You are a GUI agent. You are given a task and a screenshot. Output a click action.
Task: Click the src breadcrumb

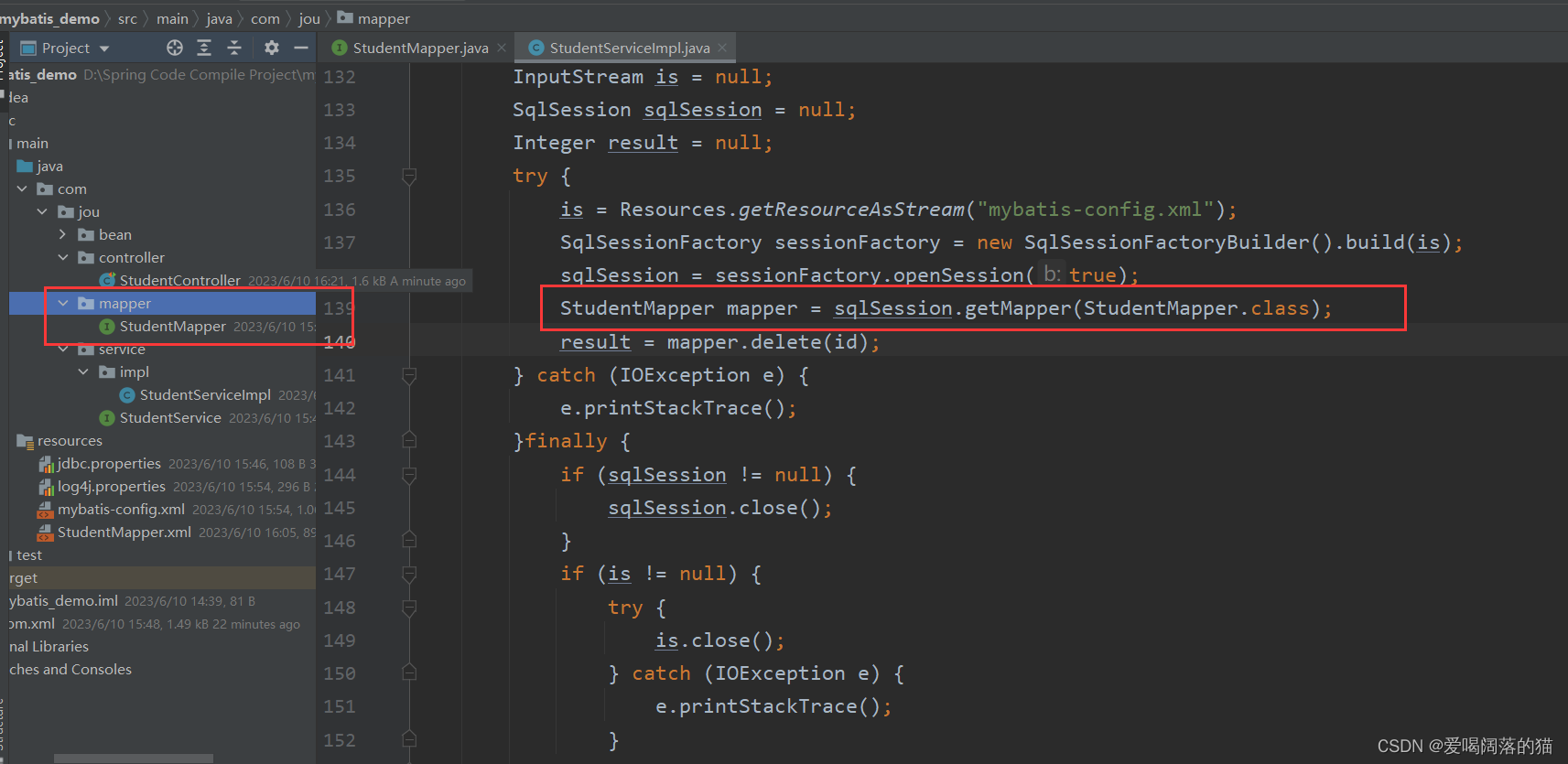(127, 18)
